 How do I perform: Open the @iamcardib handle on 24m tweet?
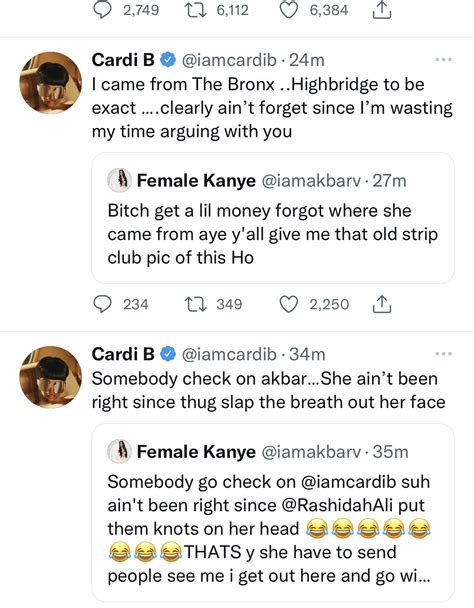click(229, 60)
